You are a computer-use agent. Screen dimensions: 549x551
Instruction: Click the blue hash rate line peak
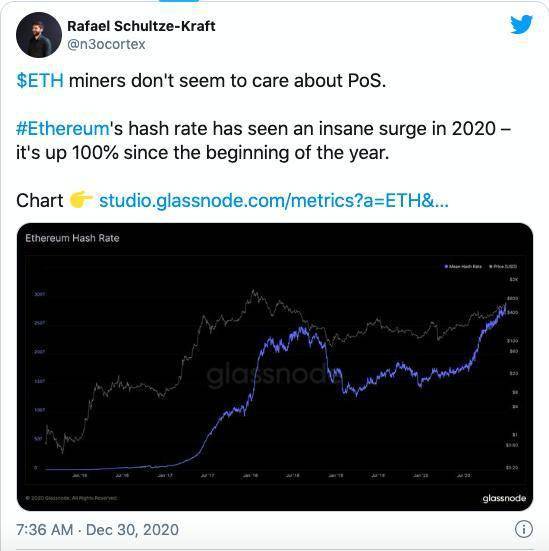coord(505,304)
